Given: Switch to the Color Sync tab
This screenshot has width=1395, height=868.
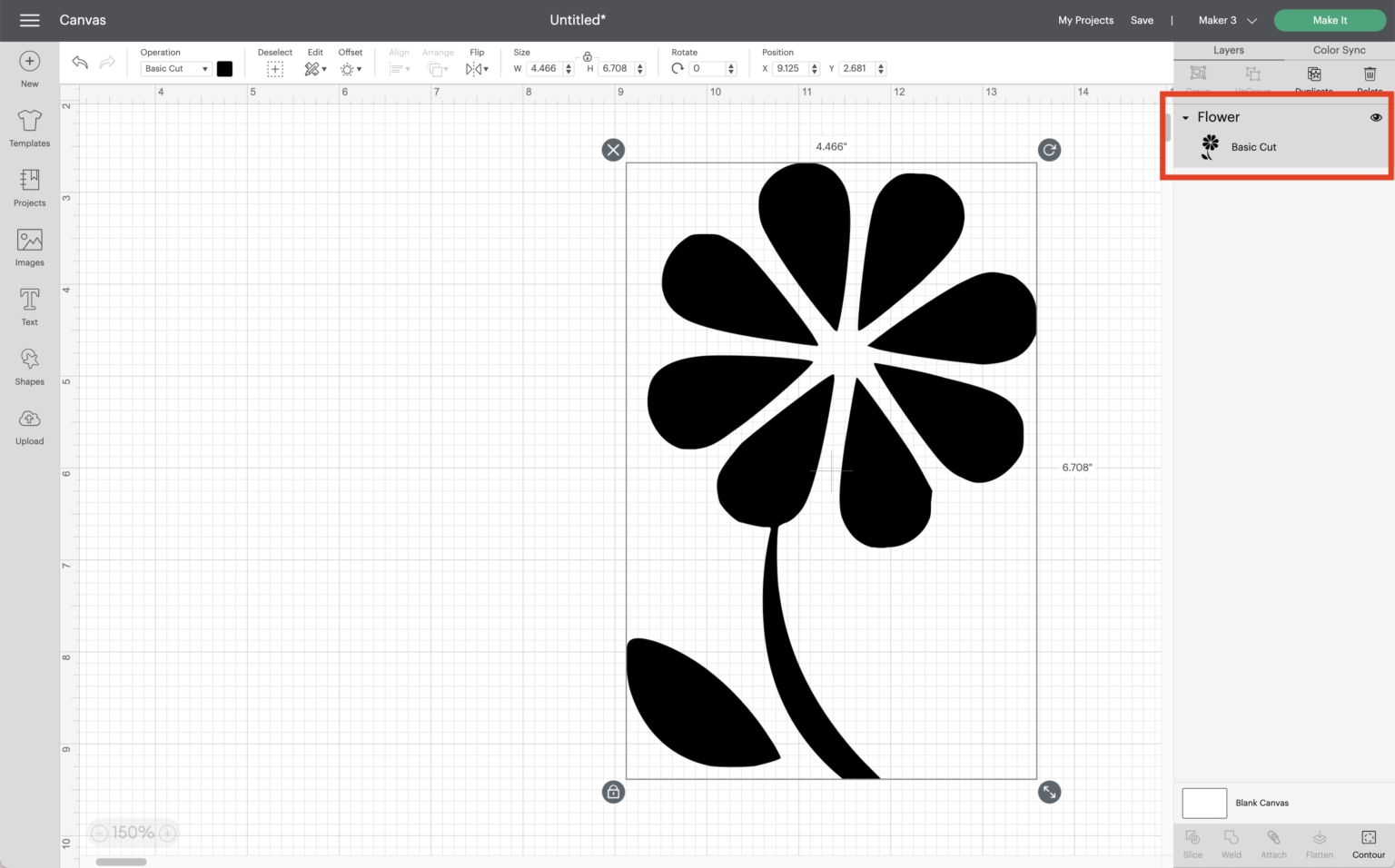Looking at the screenshot, I should 1339,50.
